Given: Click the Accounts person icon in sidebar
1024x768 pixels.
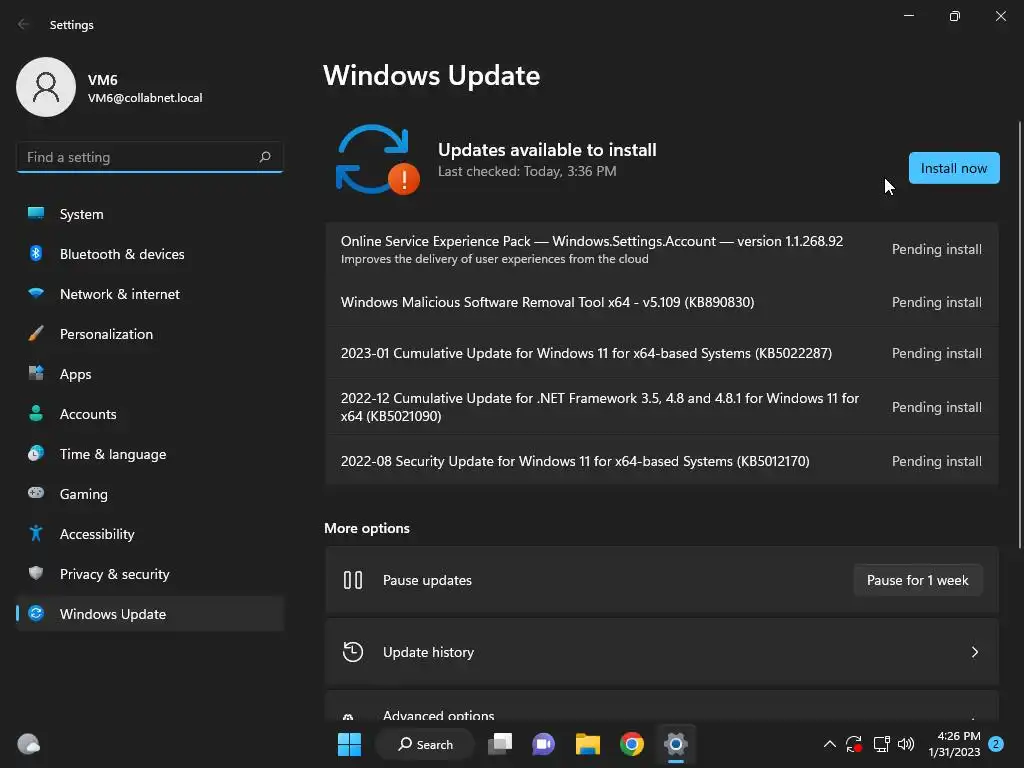Looking at the screenshot, I should (x=36, y=413).
